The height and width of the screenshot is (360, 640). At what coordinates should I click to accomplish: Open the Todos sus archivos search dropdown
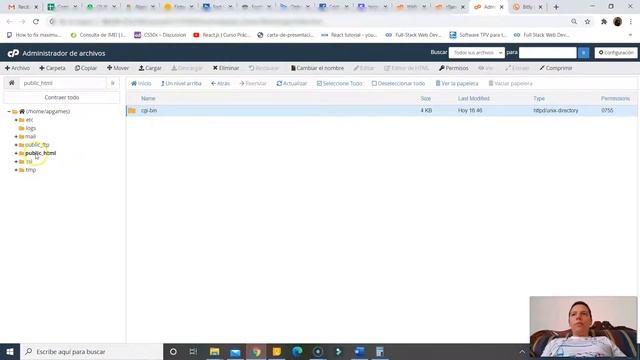point(477,53)
